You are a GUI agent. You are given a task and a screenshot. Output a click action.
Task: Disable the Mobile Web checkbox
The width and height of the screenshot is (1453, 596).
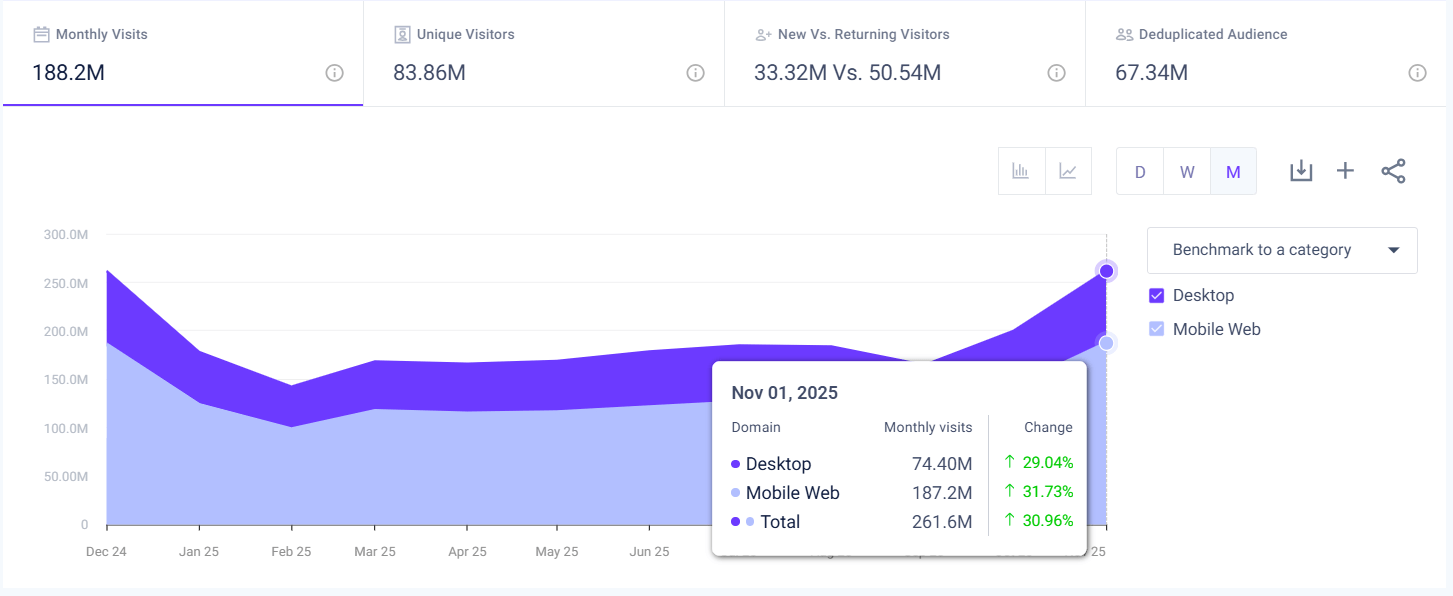(x=1157, y=328)
